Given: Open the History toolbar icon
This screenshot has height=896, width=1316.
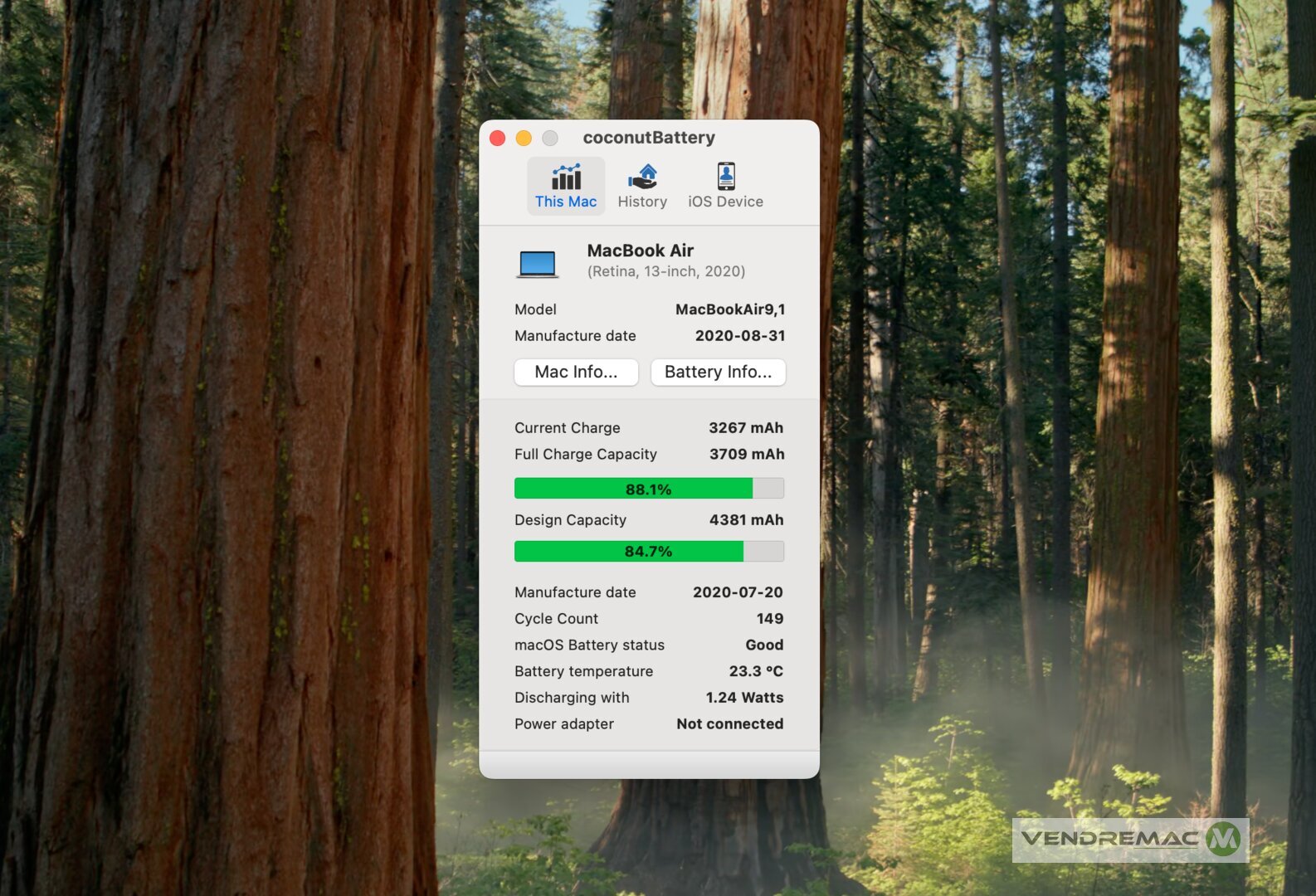Looking at the screenshot, I should [642, 177].
